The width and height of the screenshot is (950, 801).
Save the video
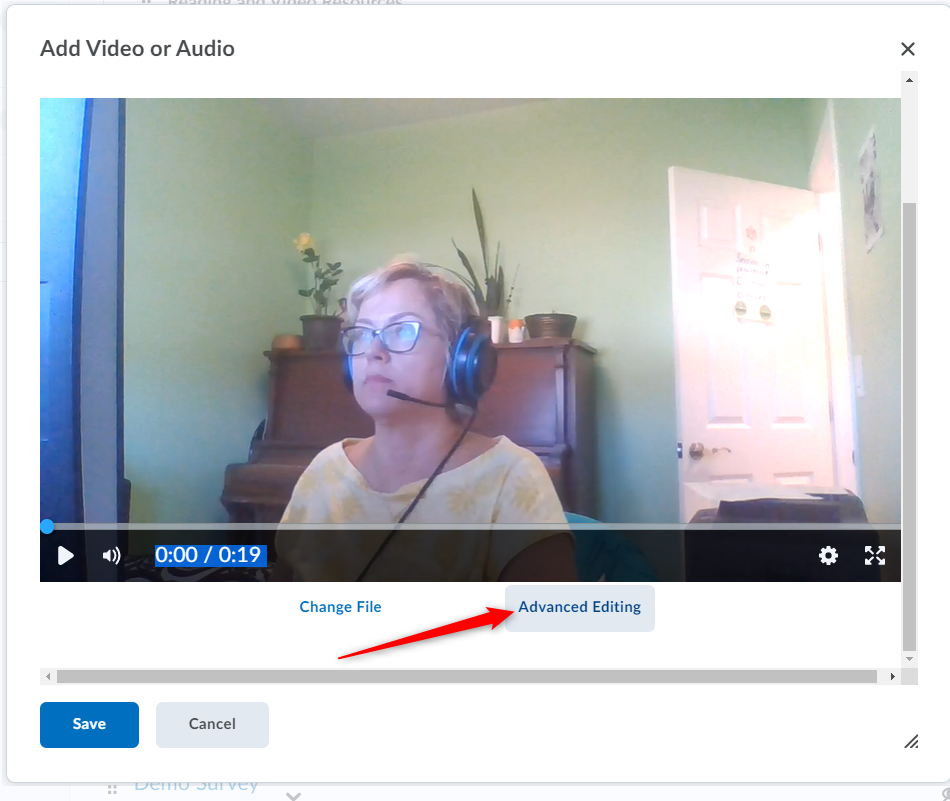click(x=89, y=724)
